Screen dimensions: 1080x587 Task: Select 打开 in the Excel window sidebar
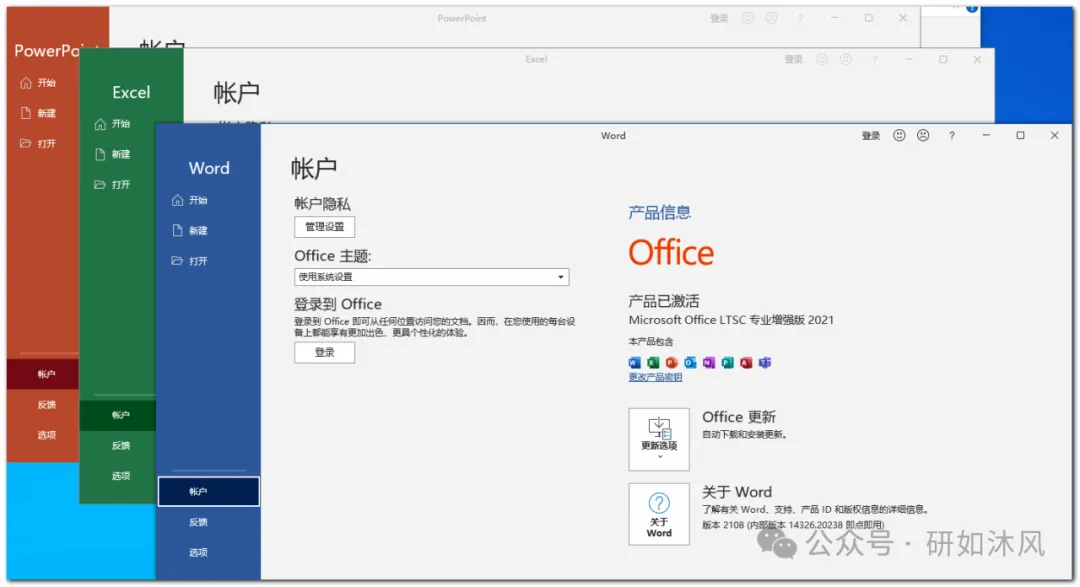(x=113, y=185)
